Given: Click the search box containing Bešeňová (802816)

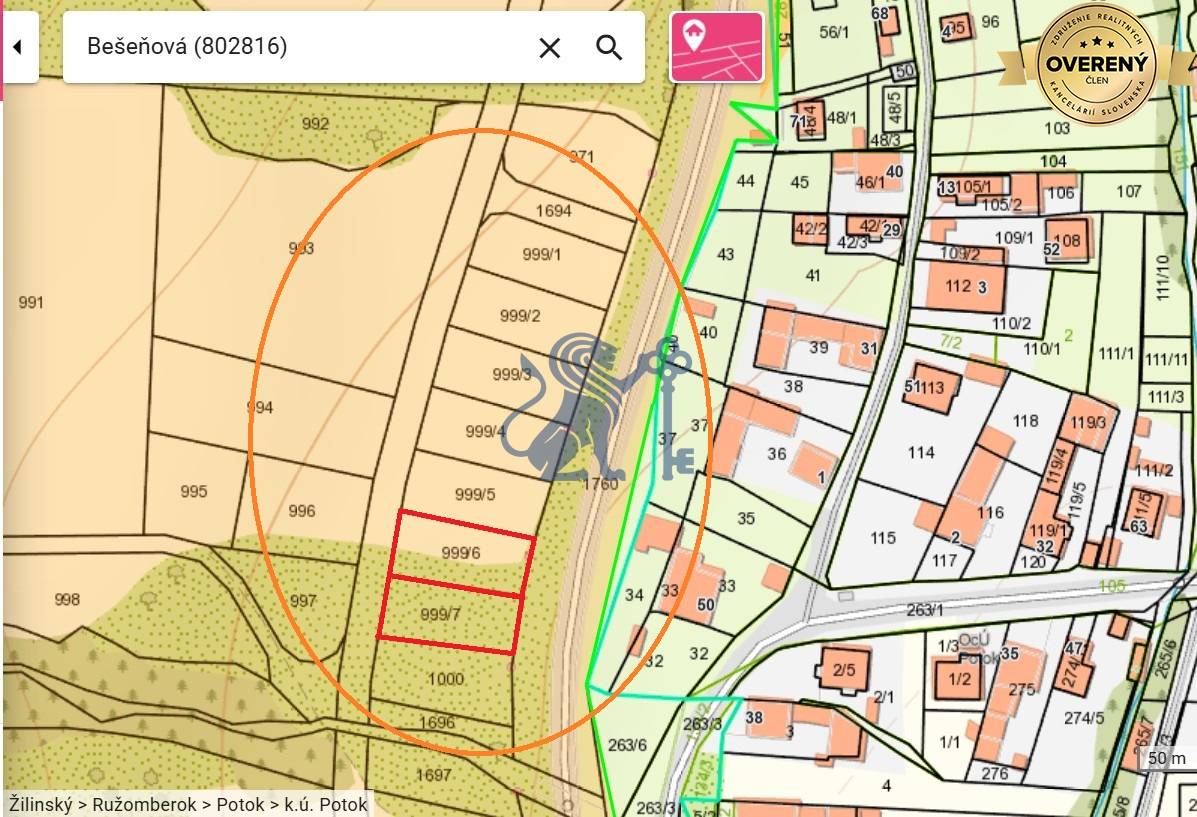Looking at the screenshot, I should [300, 47].
